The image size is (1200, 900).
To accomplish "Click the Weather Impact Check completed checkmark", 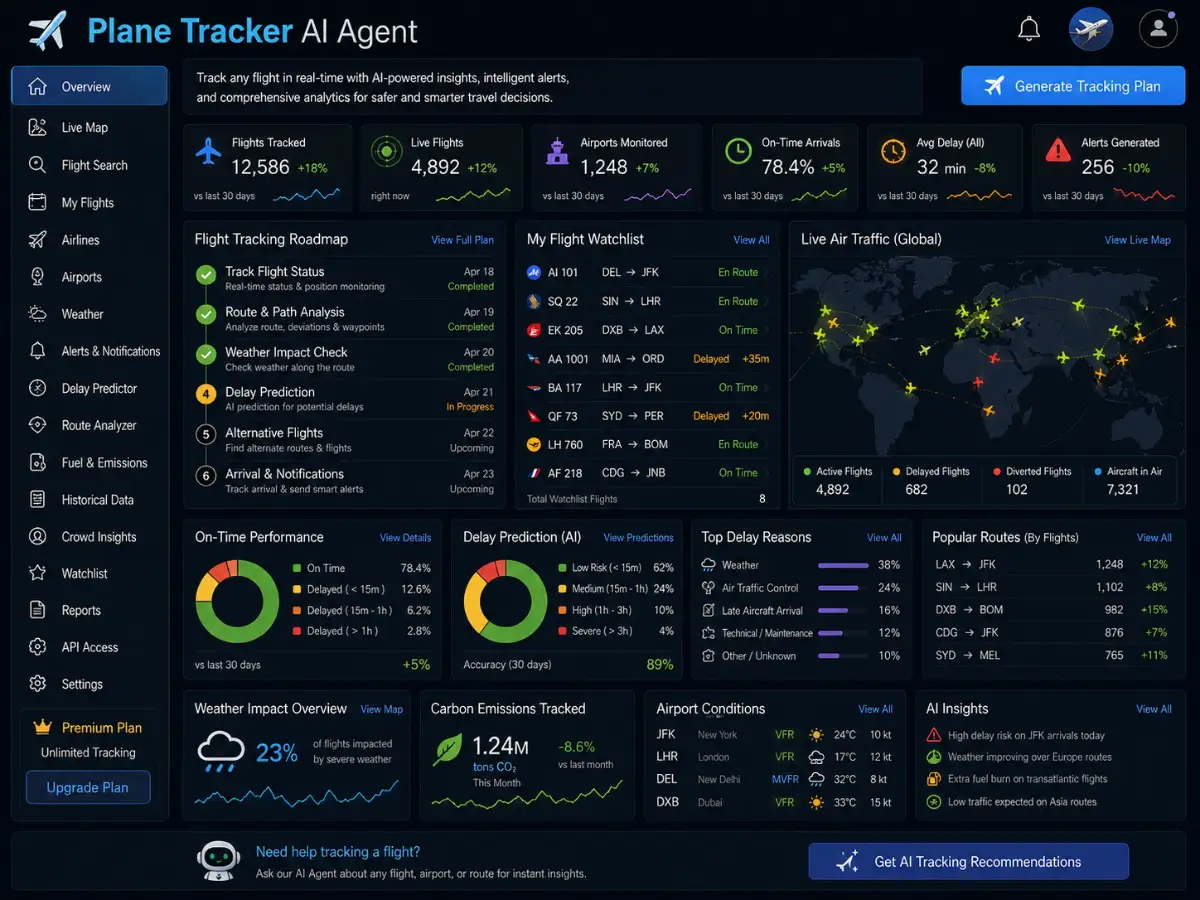I will tap(206, 355).
